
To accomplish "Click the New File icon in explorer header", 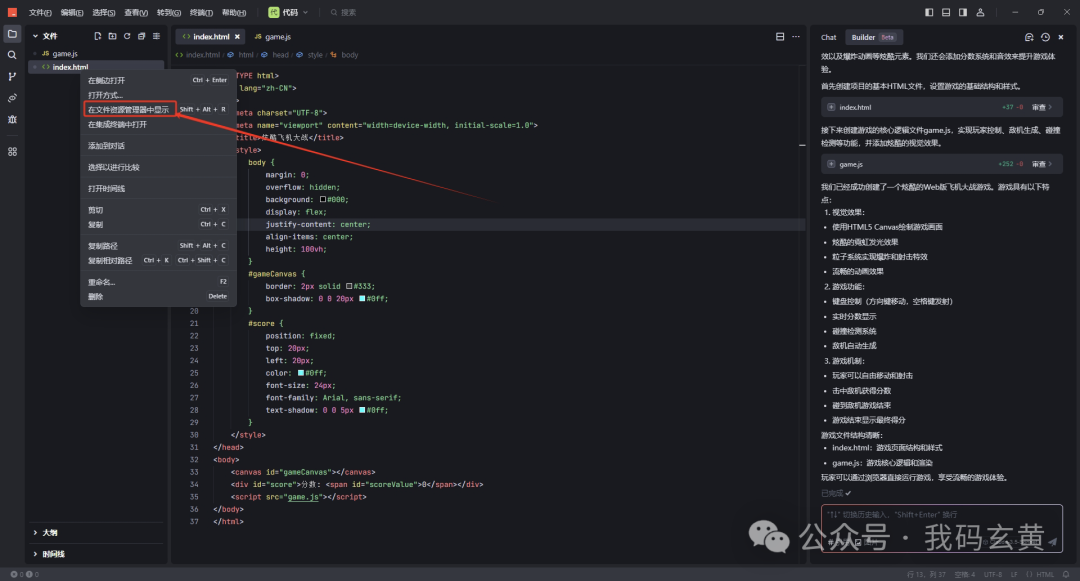I will [98, 36].
